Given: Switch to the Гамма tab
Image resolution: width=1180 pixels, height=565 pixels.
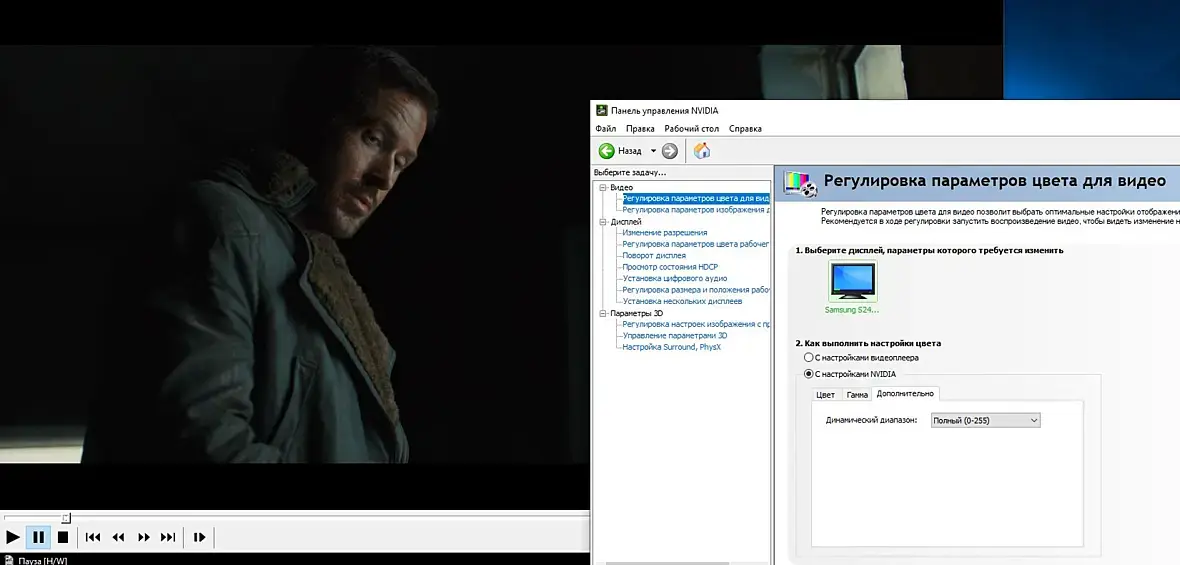Looking at the screenshot, I should pos(856,394).
